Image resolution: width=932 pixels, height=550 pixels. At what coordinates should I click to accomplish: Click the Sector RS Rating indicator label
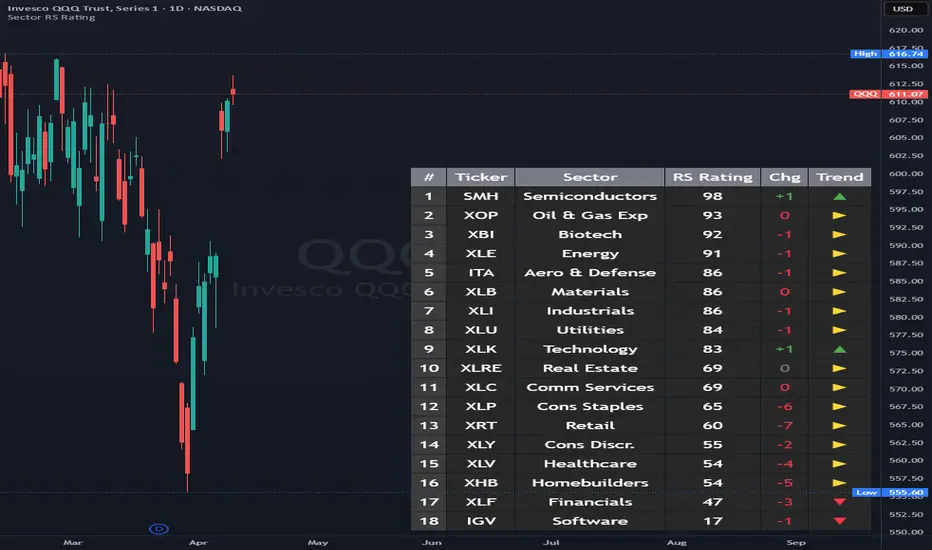(x=51, y=17)
